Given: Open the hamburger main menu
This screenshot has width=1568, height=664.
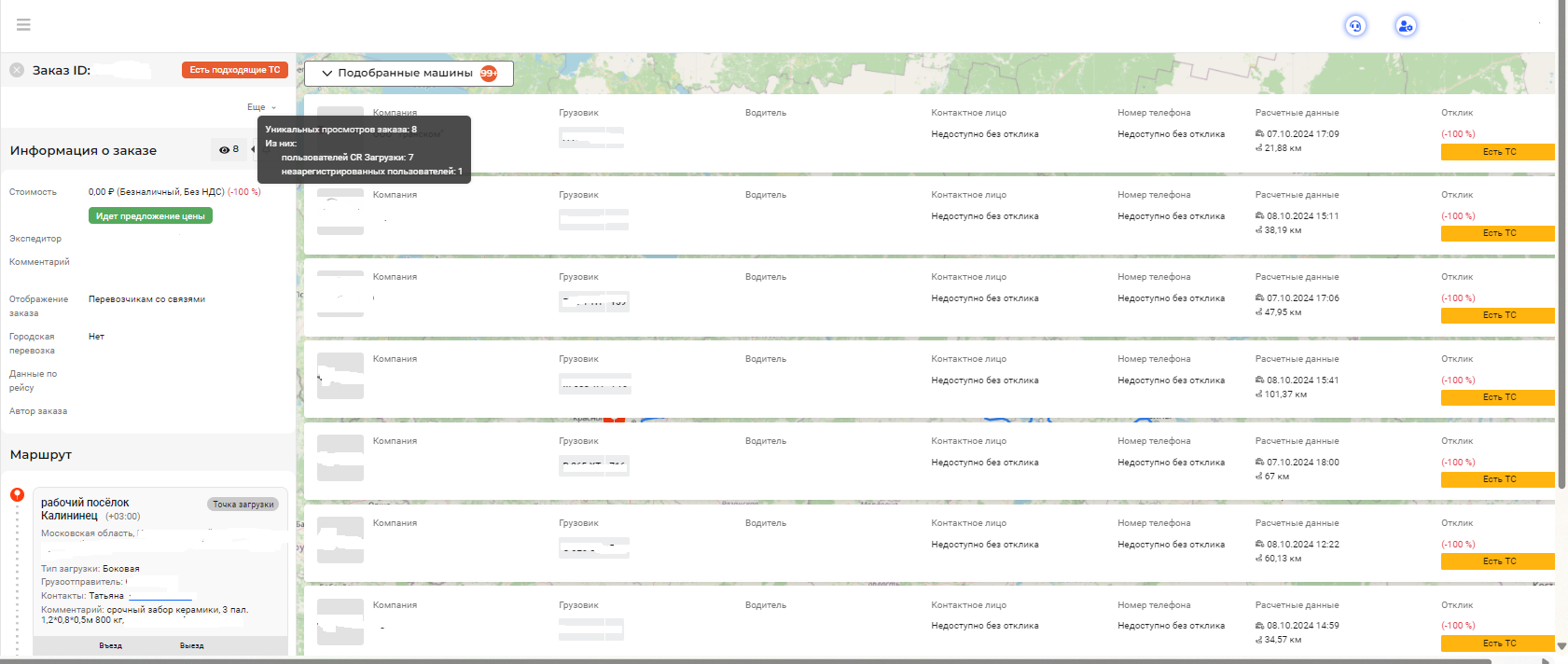Looking at the screenshot, I should pyautogui.click(x=23, y=25).
